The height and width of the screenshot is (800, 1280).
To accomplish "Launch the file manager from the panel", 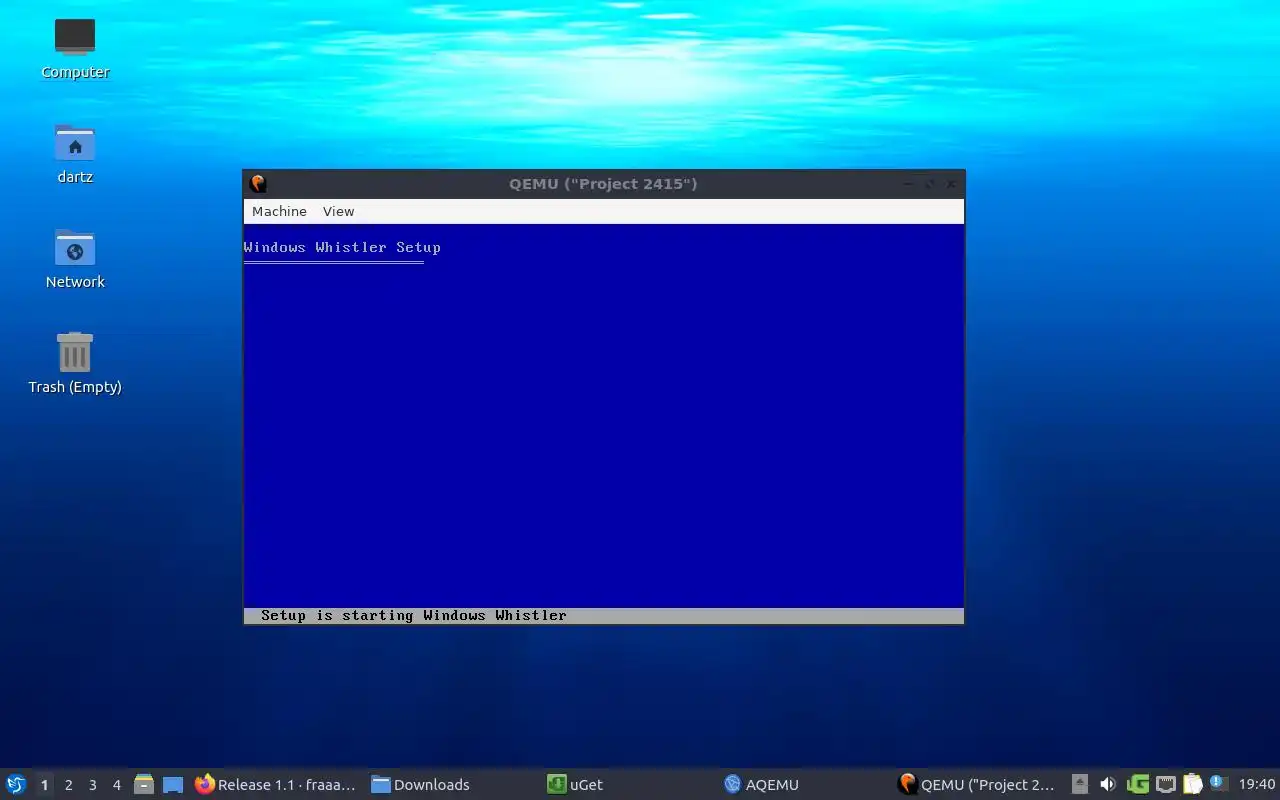I will pyautogui.click(x=144, y=785).
